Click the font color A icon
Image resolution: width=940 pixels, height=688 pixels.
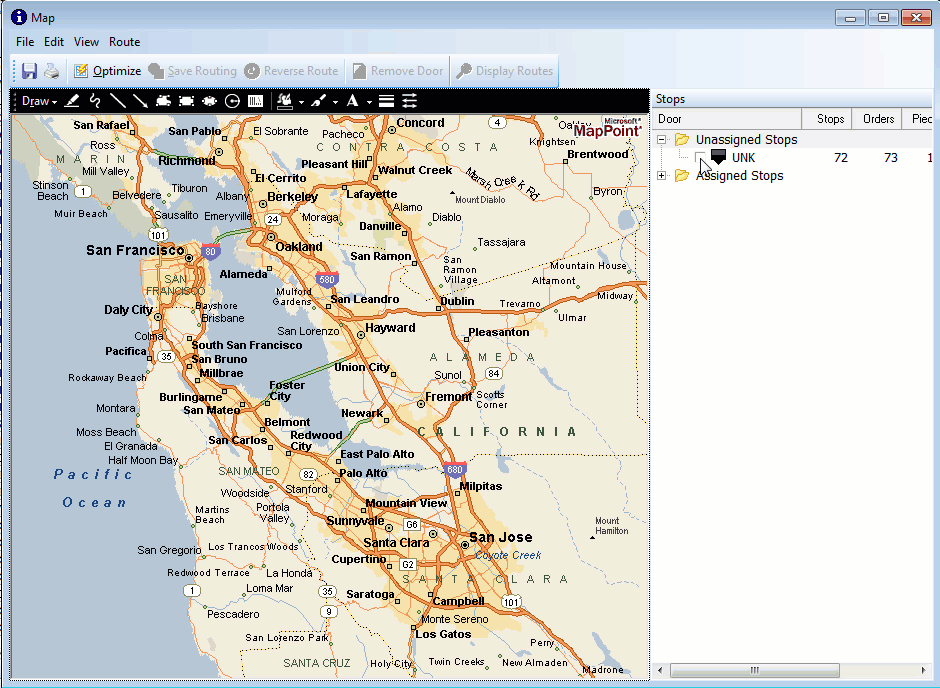(352, 101)
